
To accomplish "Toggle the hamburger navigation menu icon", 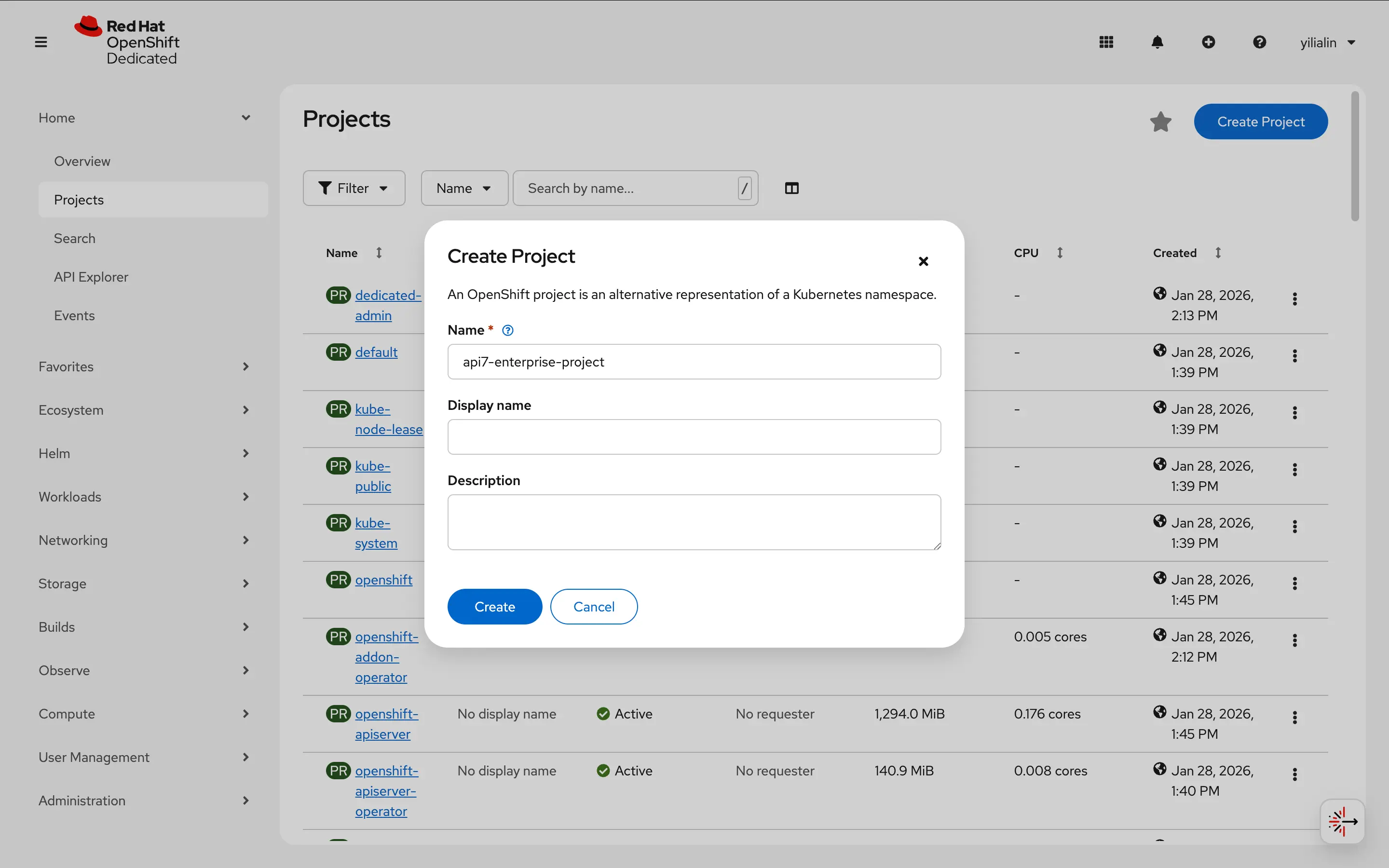I will [41, 41].
